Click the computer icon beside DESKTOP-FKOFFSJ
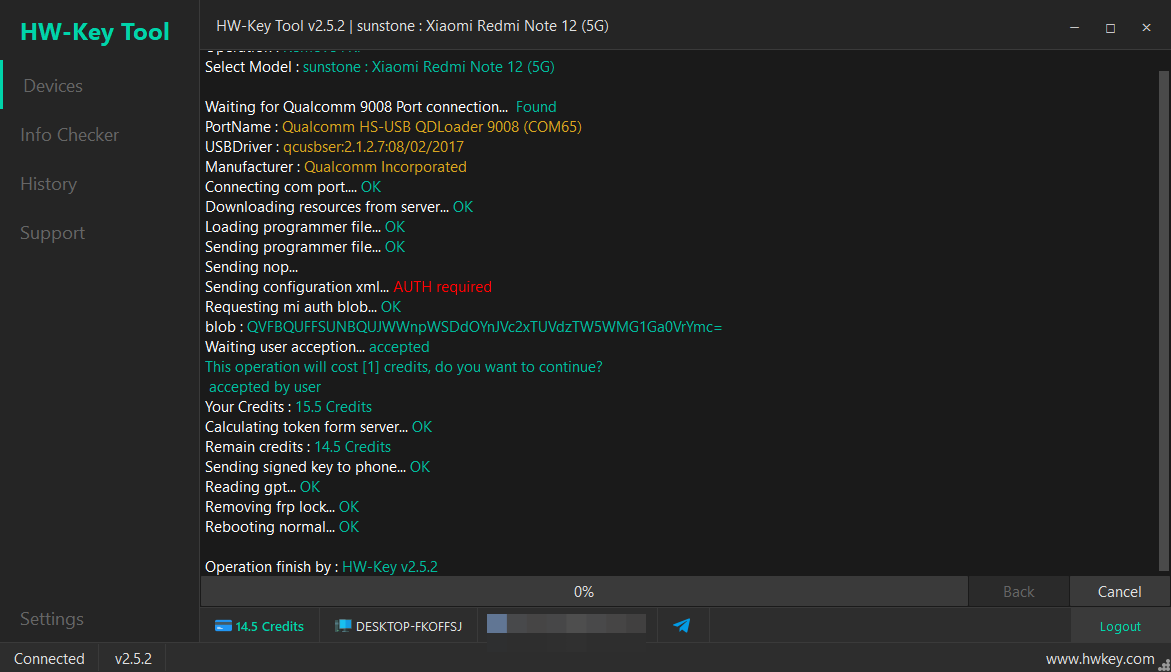Image resolution: width=1171 pixels, height=672 pixels. pyautogui.click(x=343, y=626)
